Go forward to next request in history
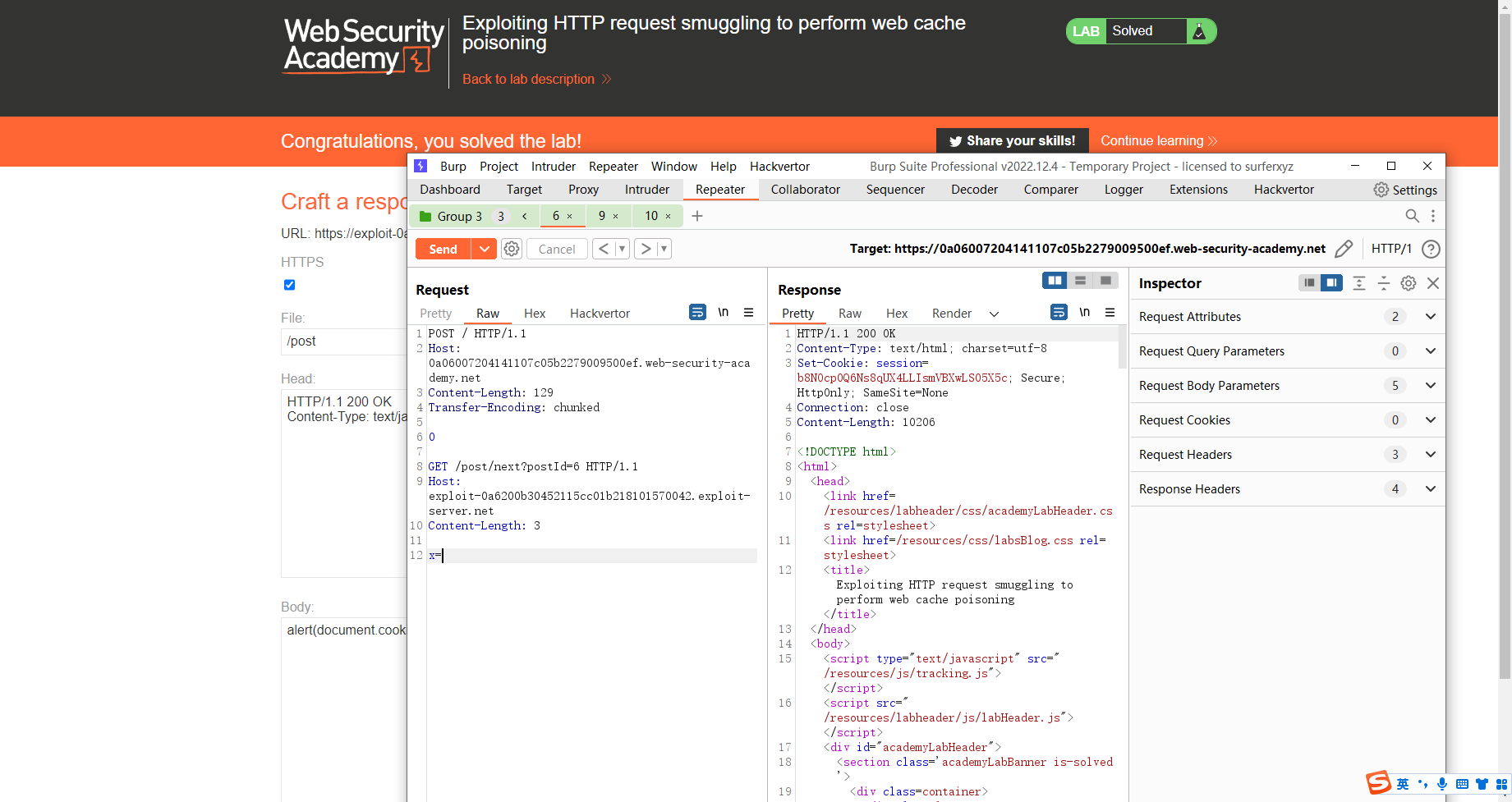The height and width of the screenshot is (802, 1512). point(646,249)
